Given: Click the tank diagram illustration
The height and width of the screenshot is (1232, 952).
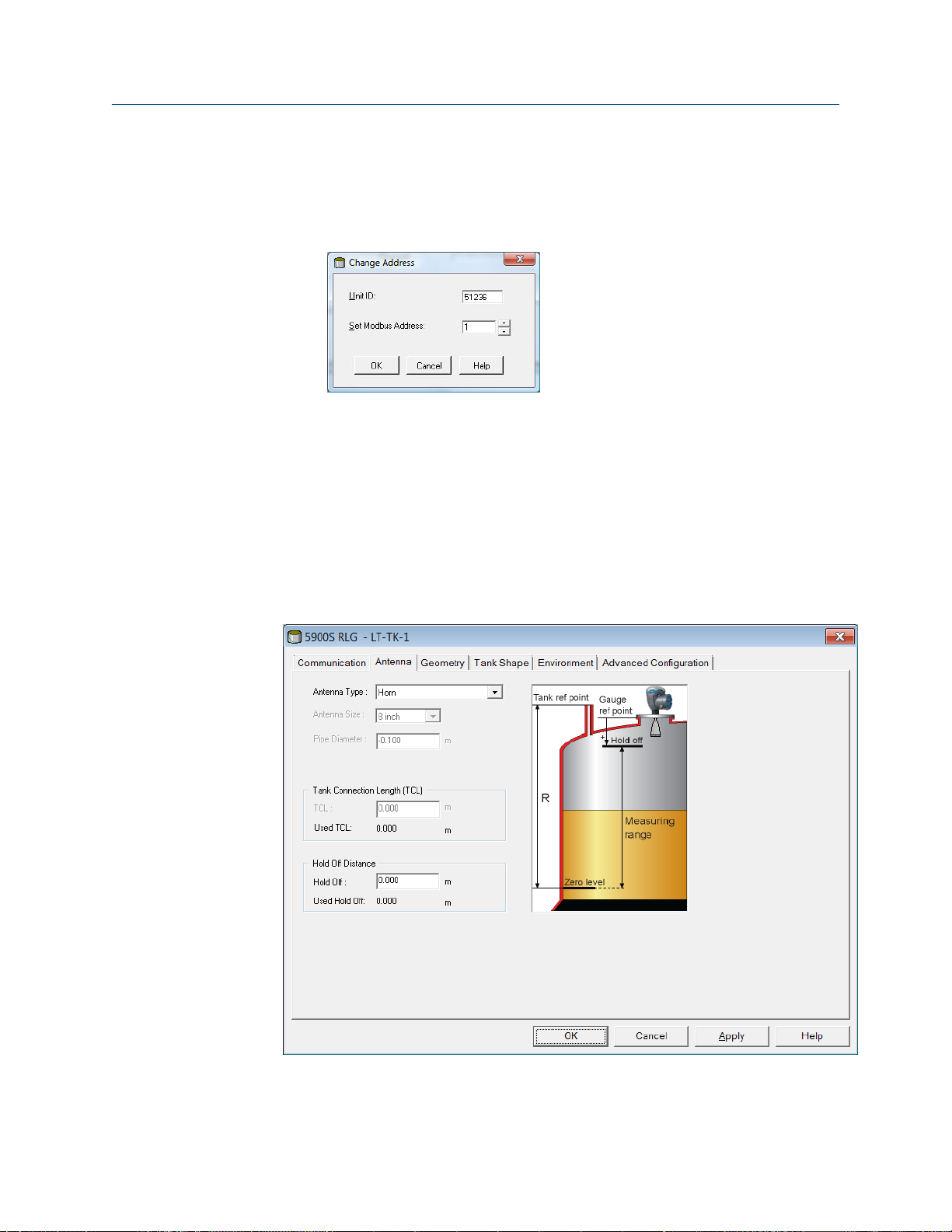Looking at the screenshot, I should tap(609, 797).
